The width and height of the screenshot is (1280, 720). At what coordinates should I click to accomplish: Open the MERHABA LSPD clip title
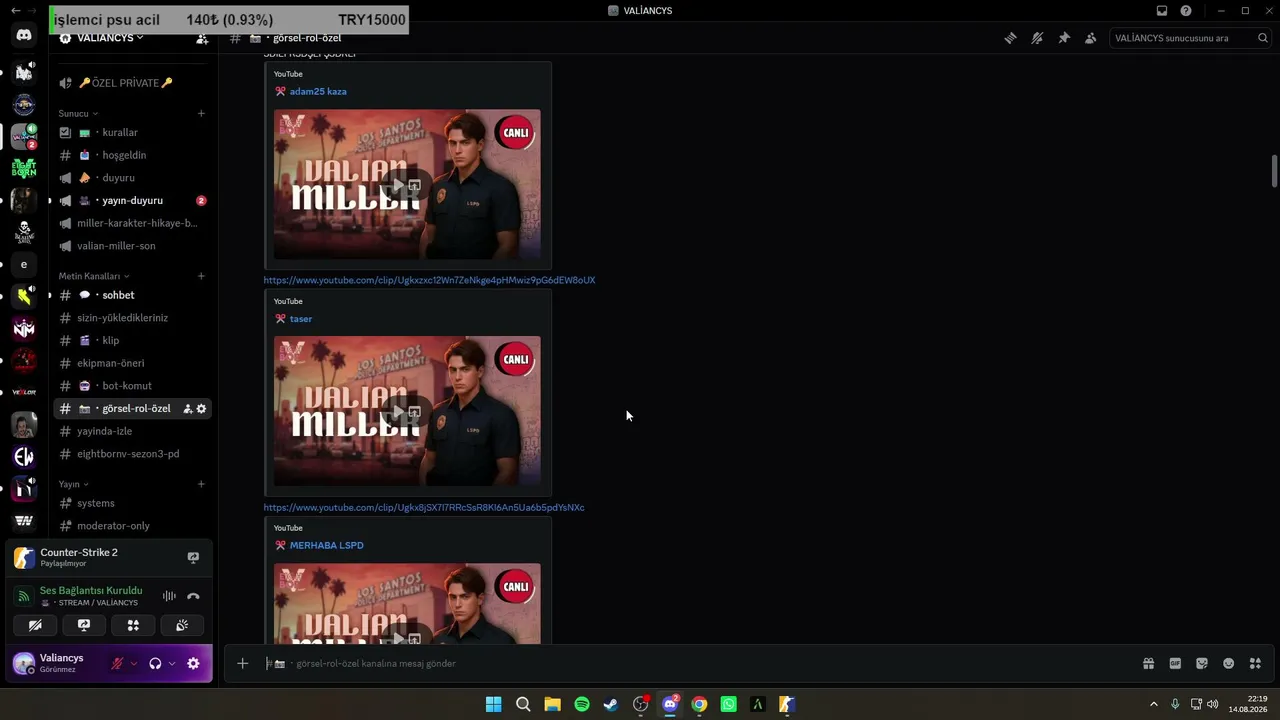point(327,545)
